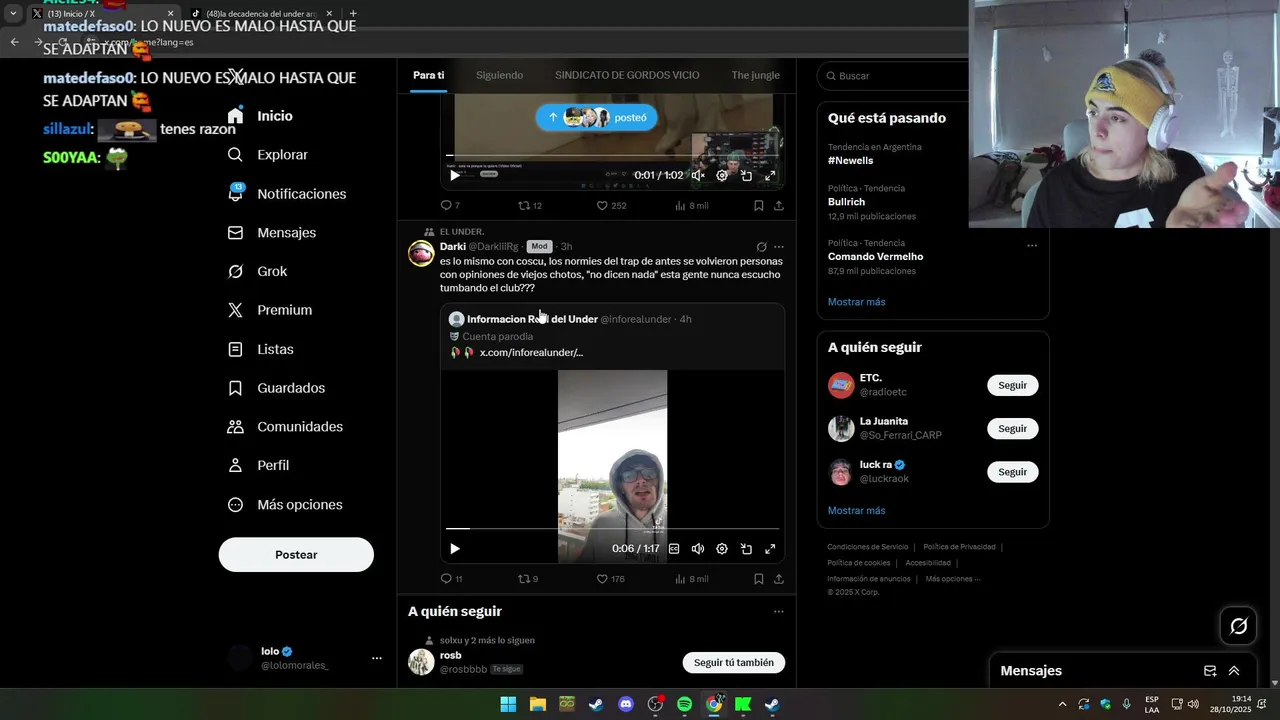This screenshot has width=1280, height=720.
Task: Open options for Comando Vermelho trend
Action: [1032, 245]
